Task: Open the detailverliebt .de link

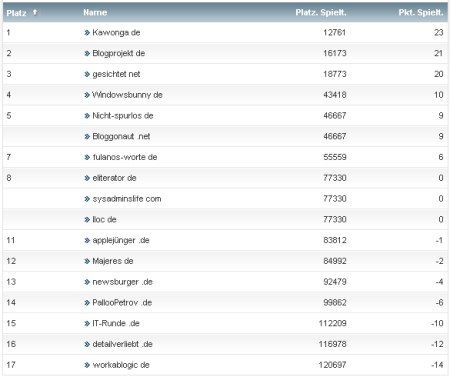Action: pyautogui.click(x=122, y=344)
